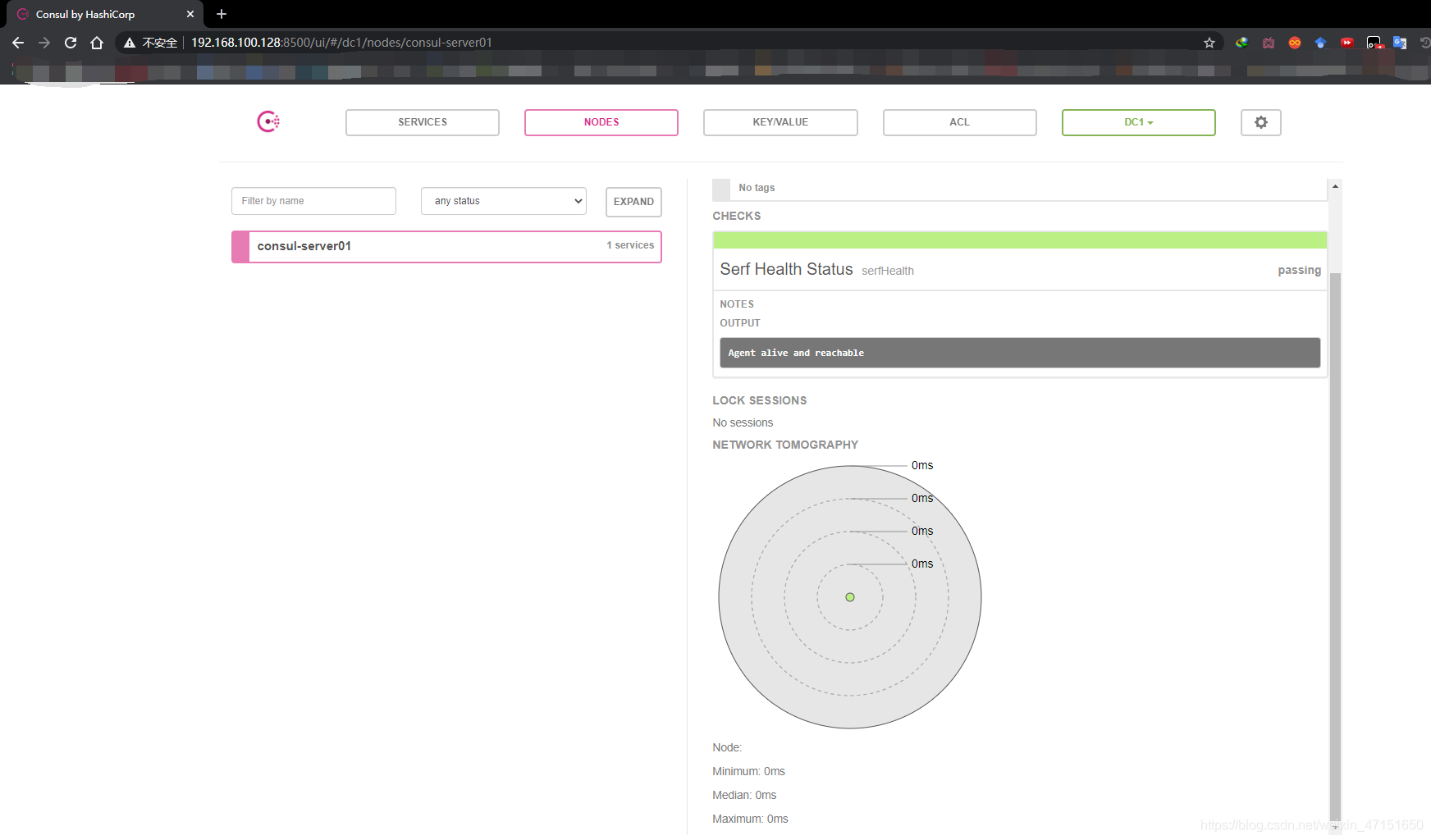Click the Median: 0ms value
This screenshot has height=840, width=1431.
744,795
